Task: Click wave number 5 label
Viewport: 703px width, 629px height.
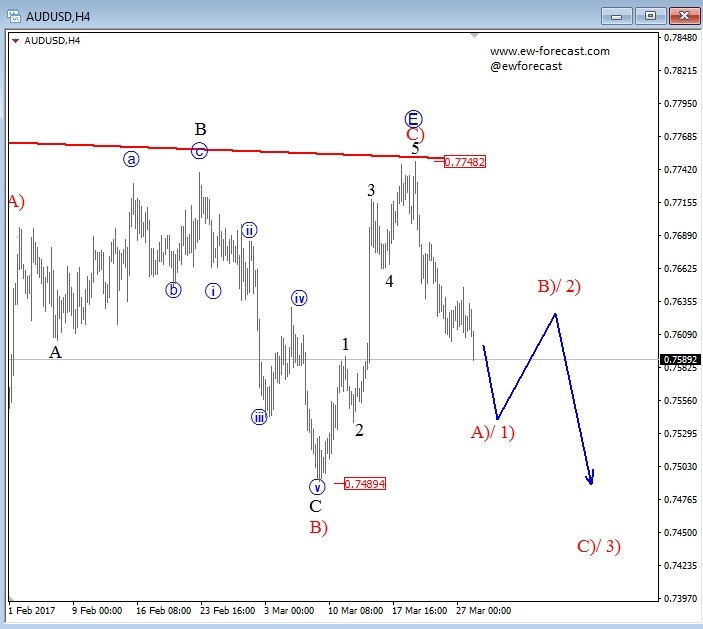Action: coord(416,148)
